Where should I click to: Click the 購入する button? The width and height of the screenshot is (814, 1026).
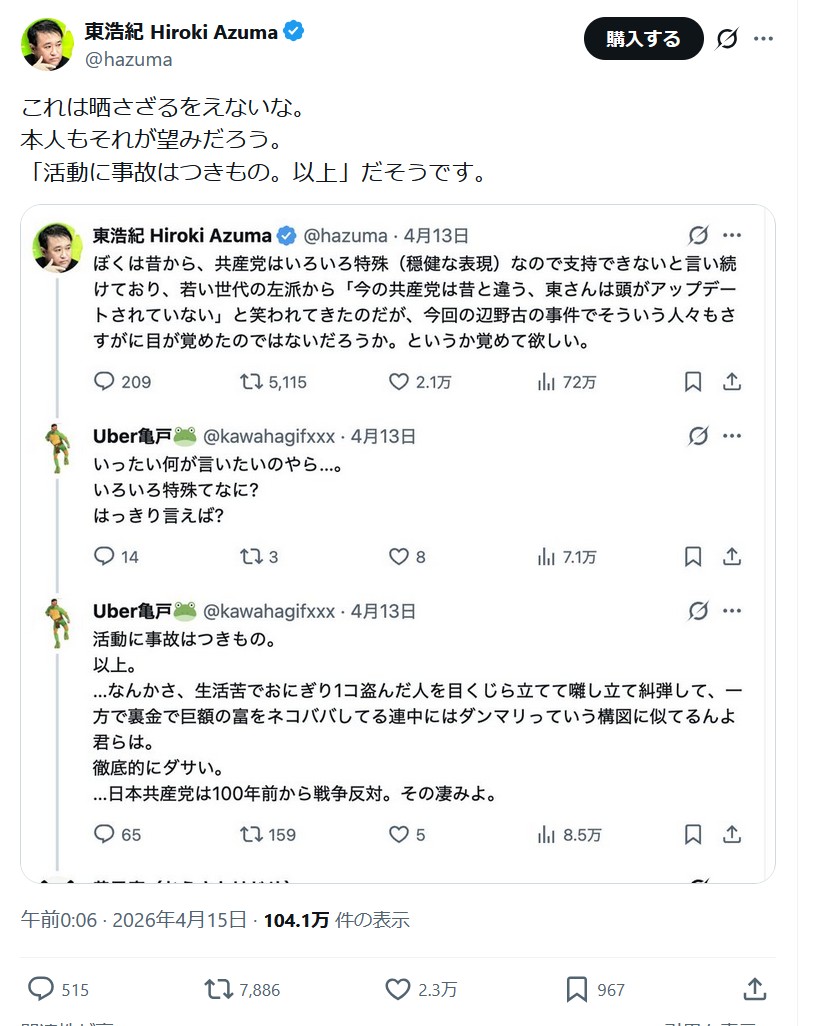[x=643, y=39]
